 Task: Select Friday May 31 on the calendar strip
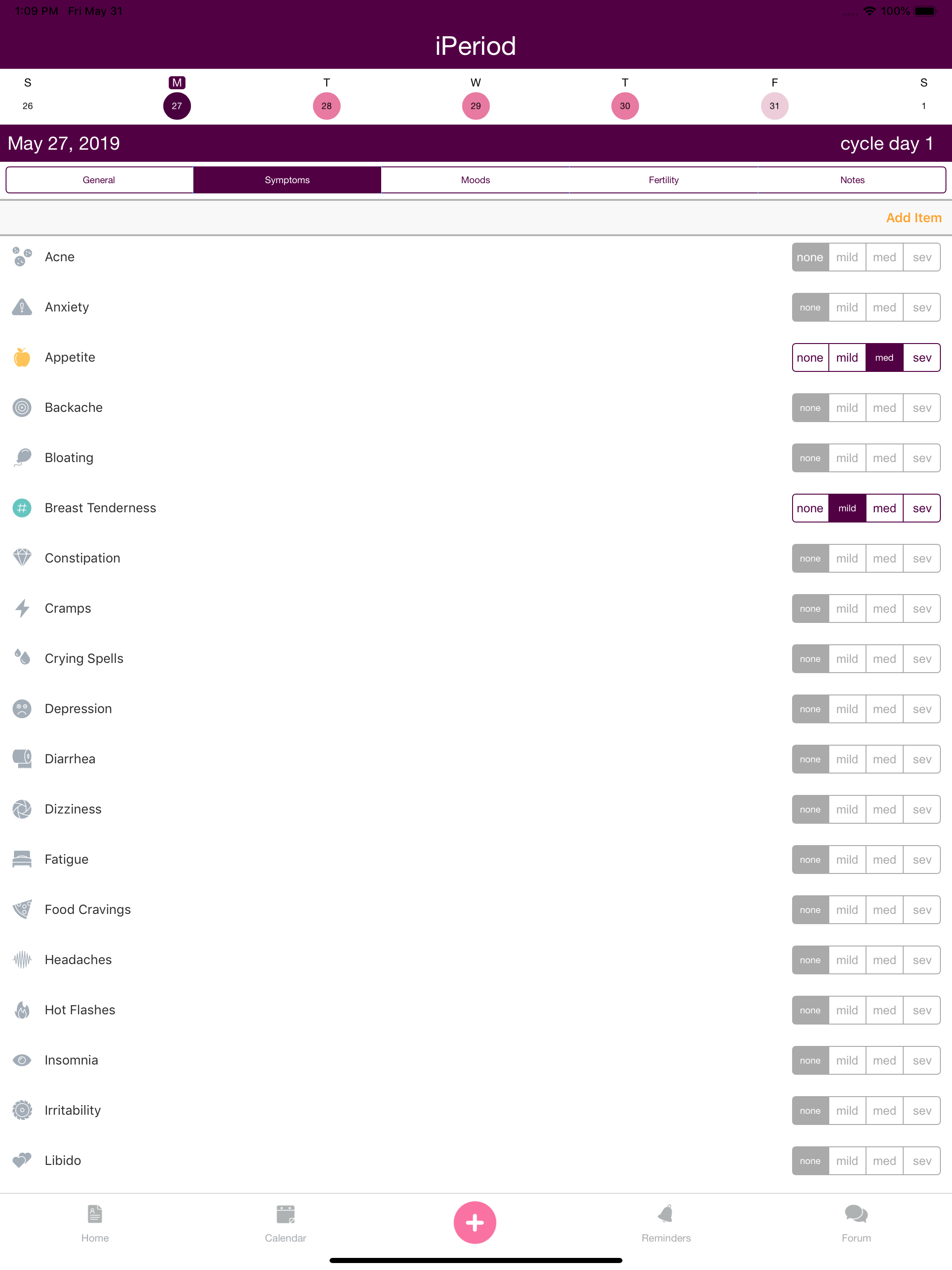(774, 106)
